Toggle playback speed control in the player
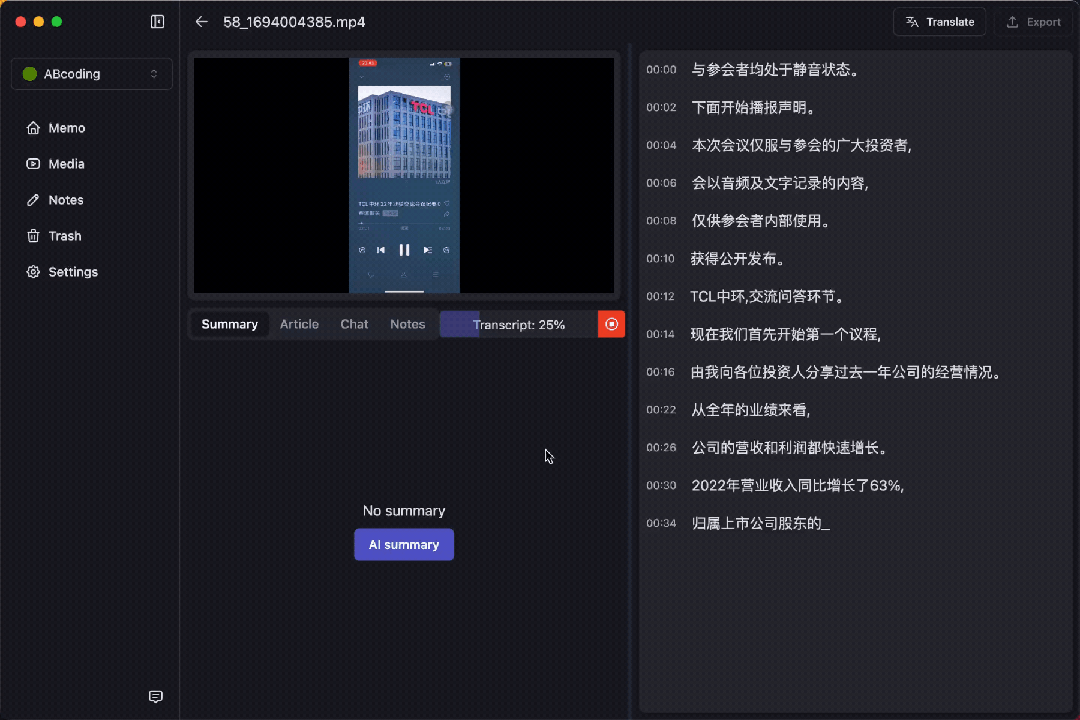Screen dimensions: 1080x720 446,250
